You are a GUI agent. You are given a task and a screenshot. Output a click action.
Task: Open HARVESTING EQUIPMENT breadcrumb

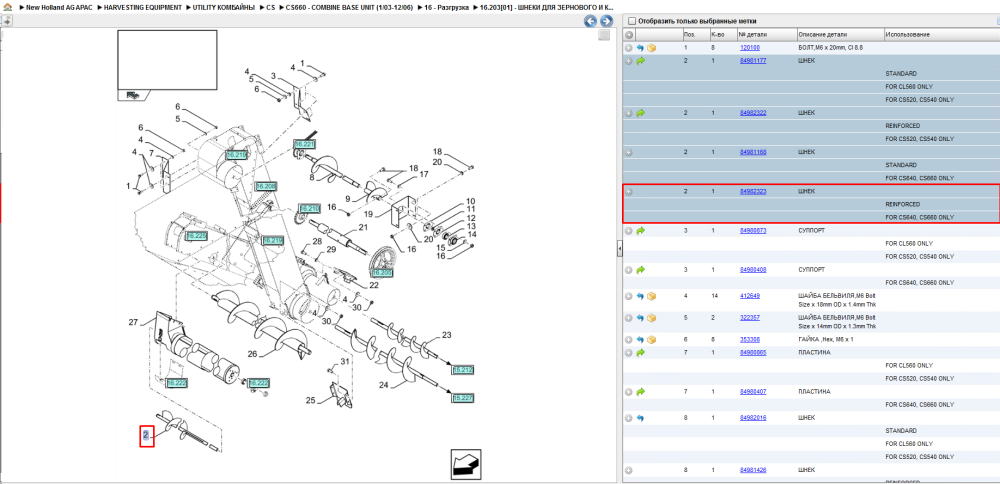click(x=142, y=7)
